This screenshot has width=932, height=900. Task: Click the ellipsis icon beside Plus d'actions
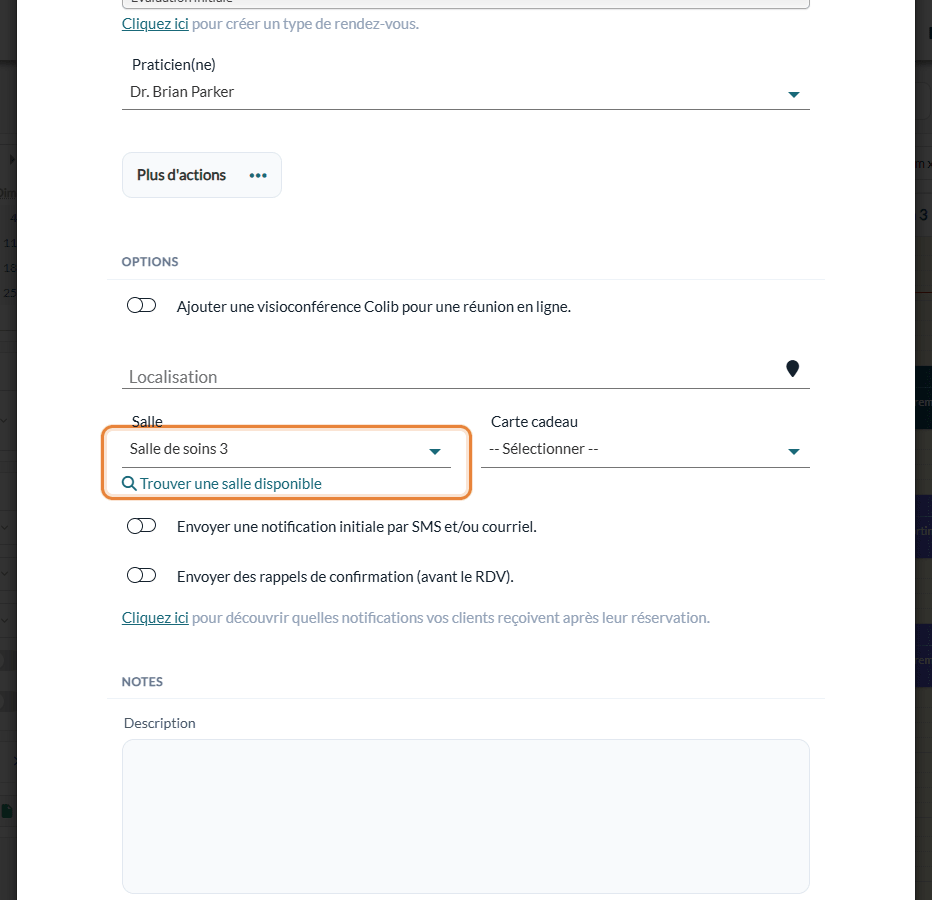(258, 175)
